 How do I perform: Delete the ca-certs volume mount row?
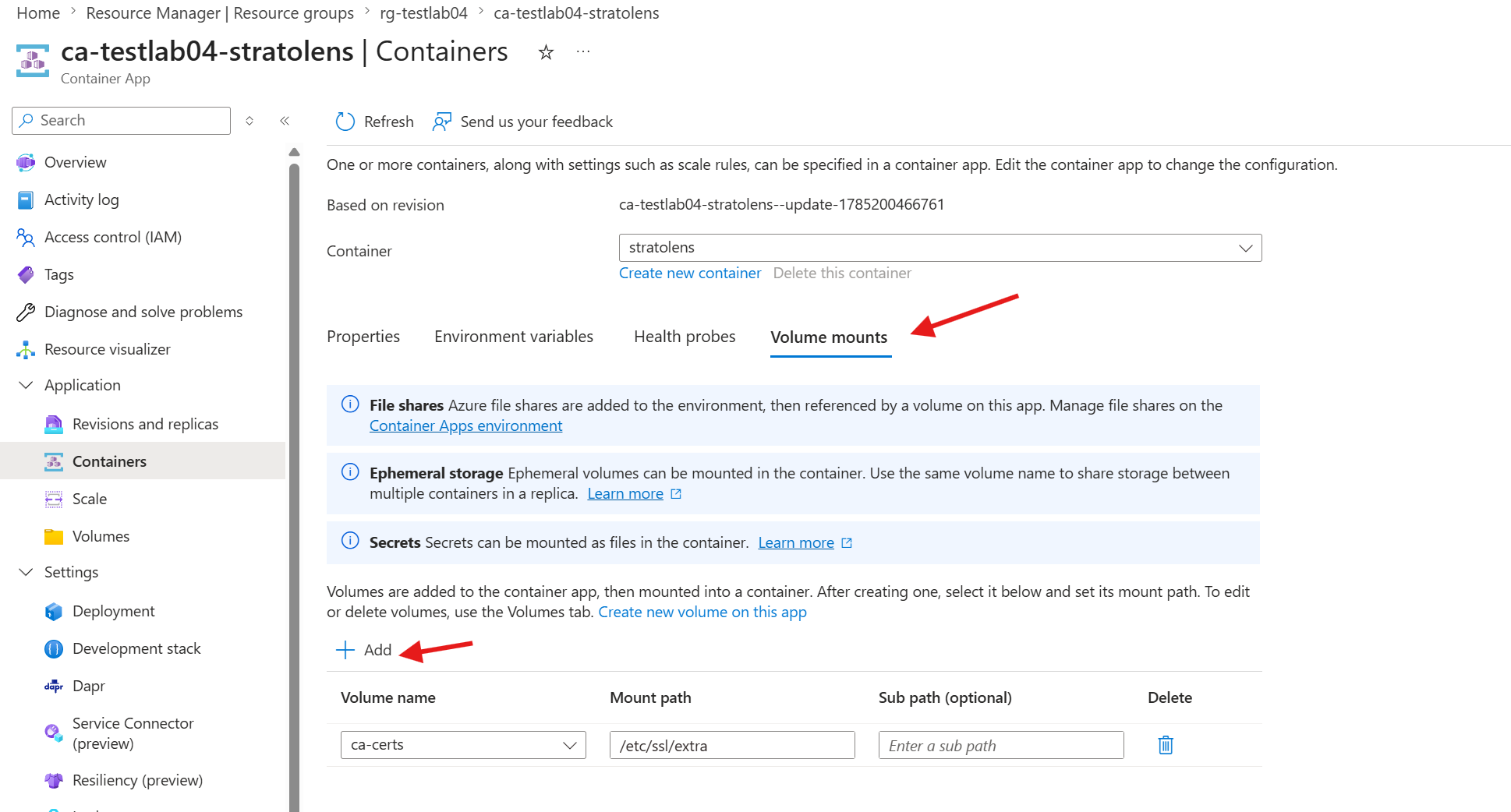[1166, 745]
